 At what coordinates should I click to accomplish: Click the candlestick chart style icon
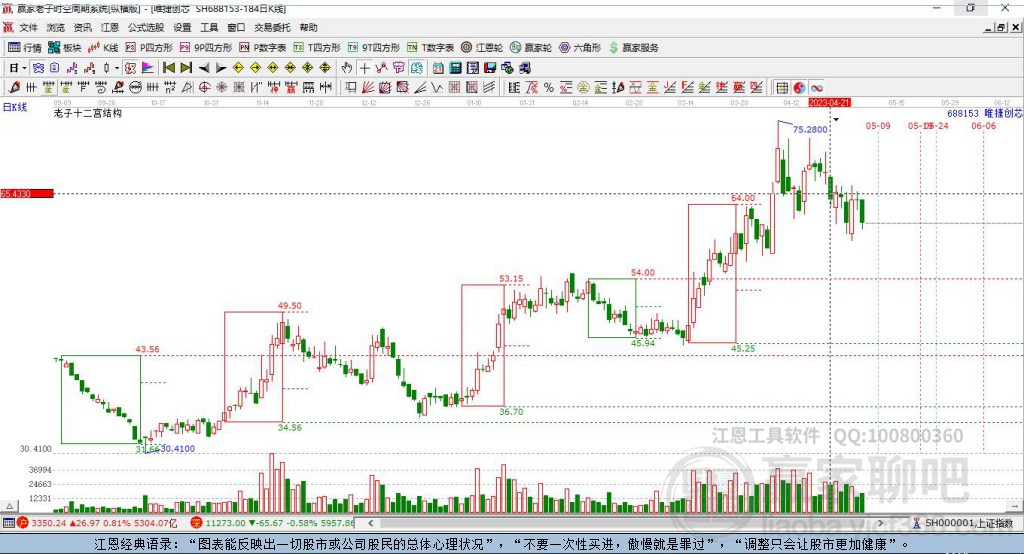(x=106, y=68)
